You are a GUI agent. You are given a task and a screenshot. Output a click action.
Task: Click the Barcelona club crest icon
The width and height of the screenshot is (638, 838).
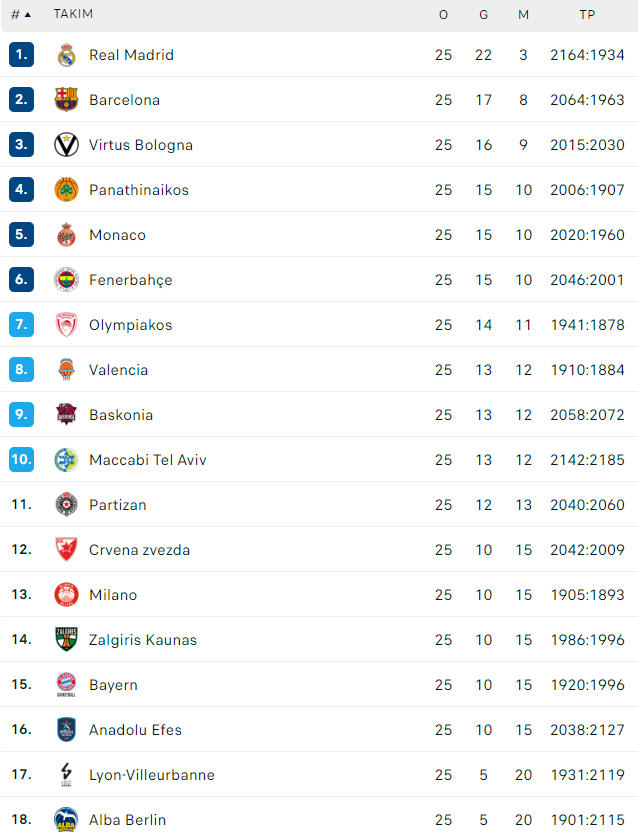pyautogui.click(x=66, y=100)
